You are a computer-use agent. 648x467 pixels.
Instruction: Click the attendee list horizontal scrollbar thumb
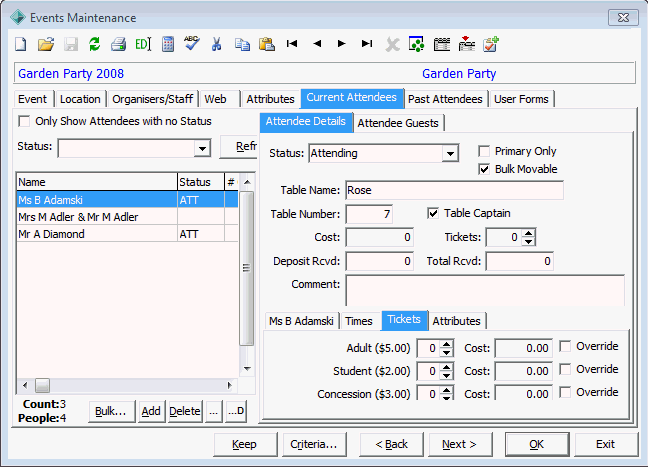pos(42,386)
